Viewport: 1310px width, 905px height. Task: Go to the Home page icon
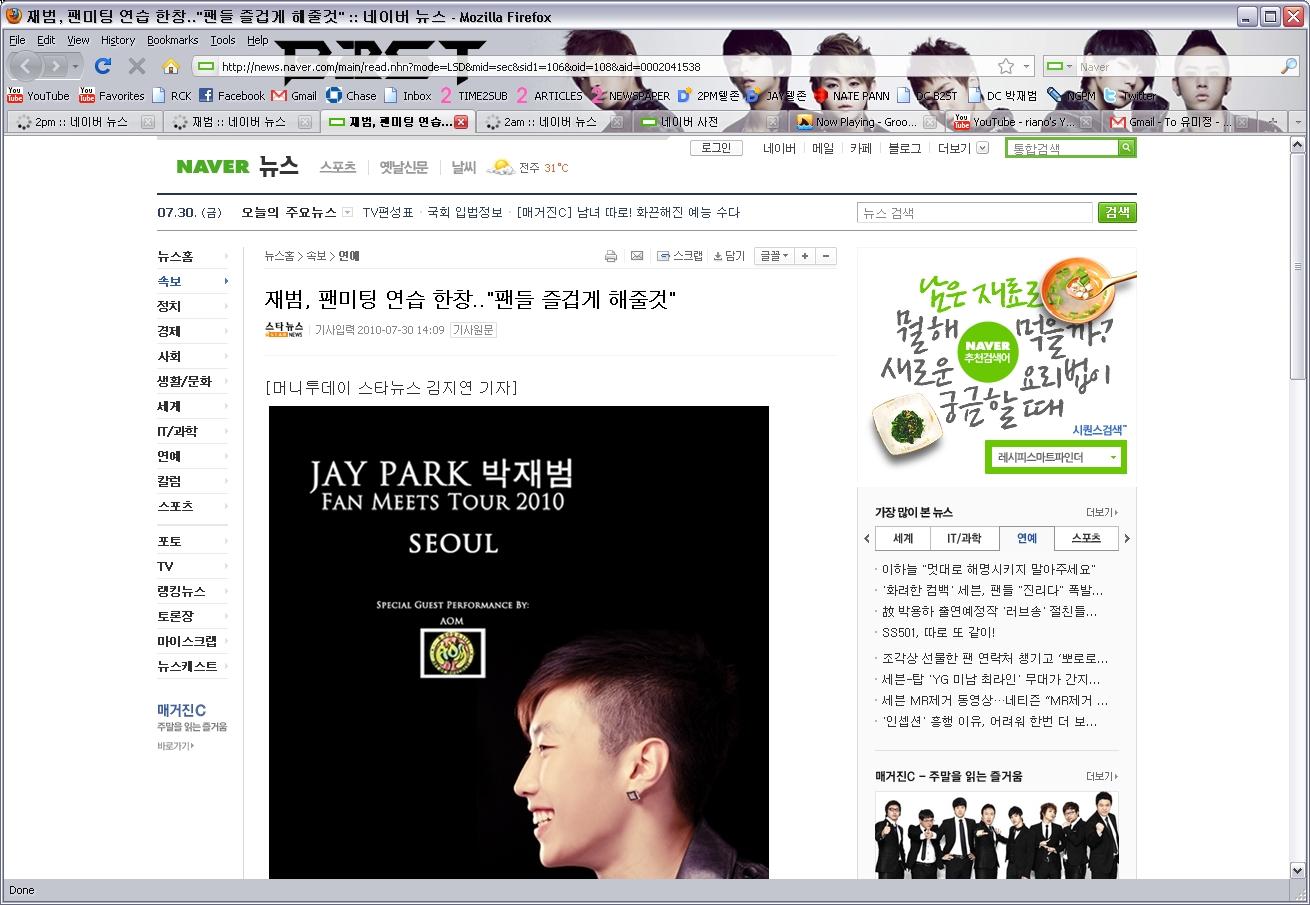coord(171,66)
